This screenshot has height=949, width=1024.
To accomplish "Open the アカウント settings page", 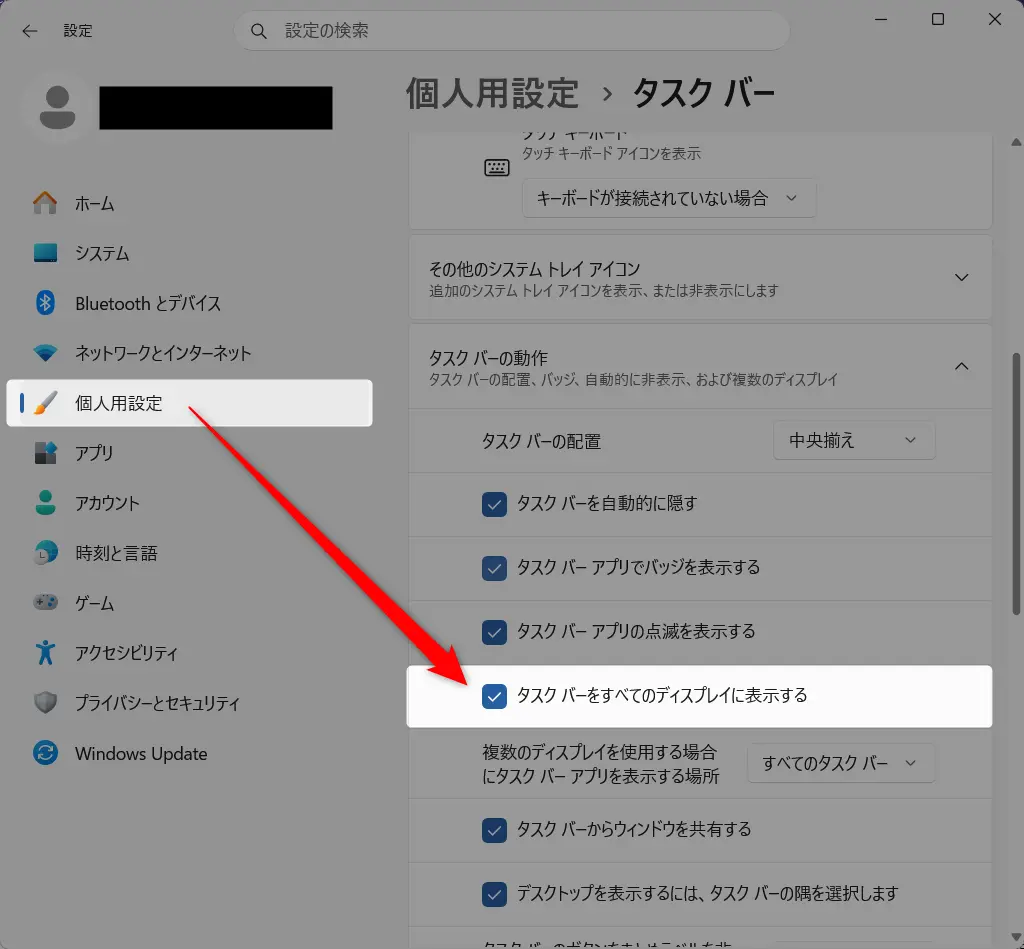I will [107, 503].
